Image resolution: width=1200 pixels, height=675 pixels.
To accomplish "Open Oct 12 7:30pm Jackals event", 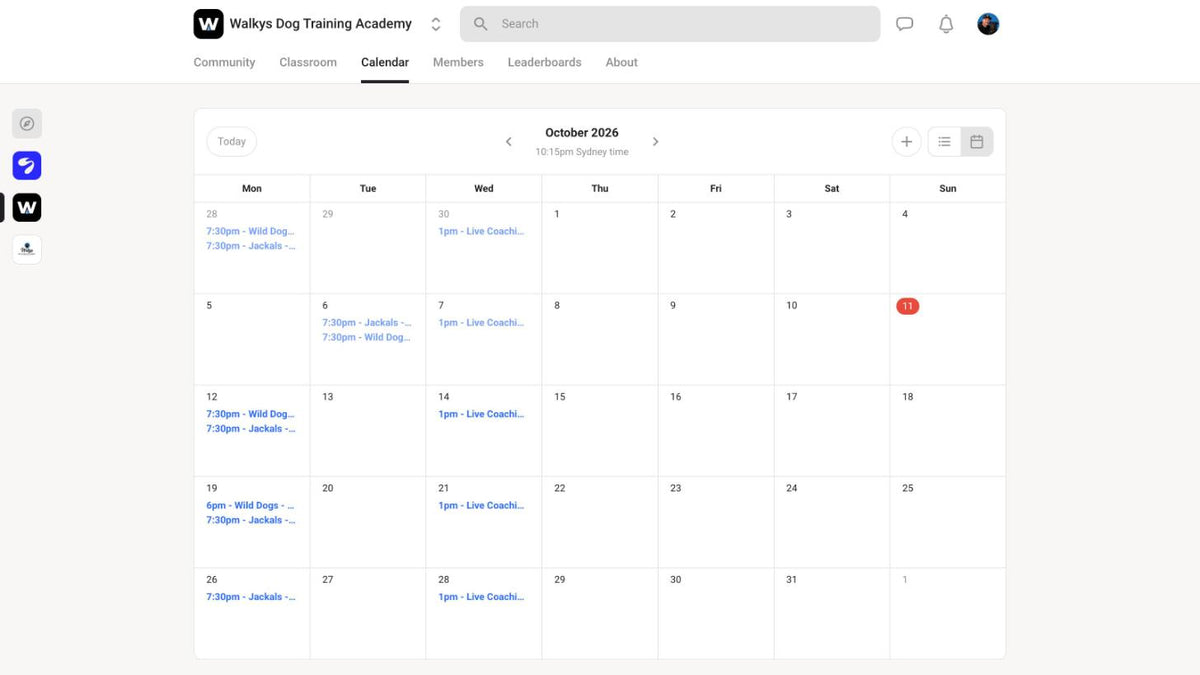I will point(251,429).
